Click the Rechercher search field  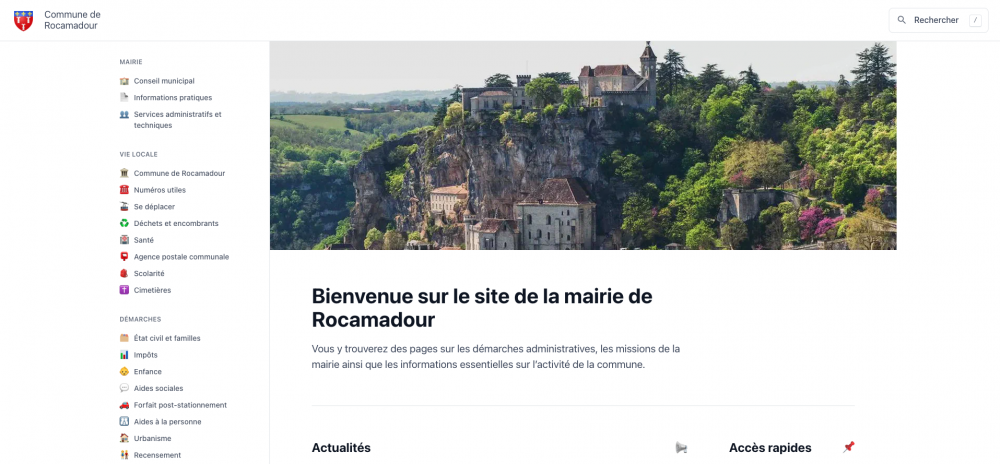click(x=938, y=20)
